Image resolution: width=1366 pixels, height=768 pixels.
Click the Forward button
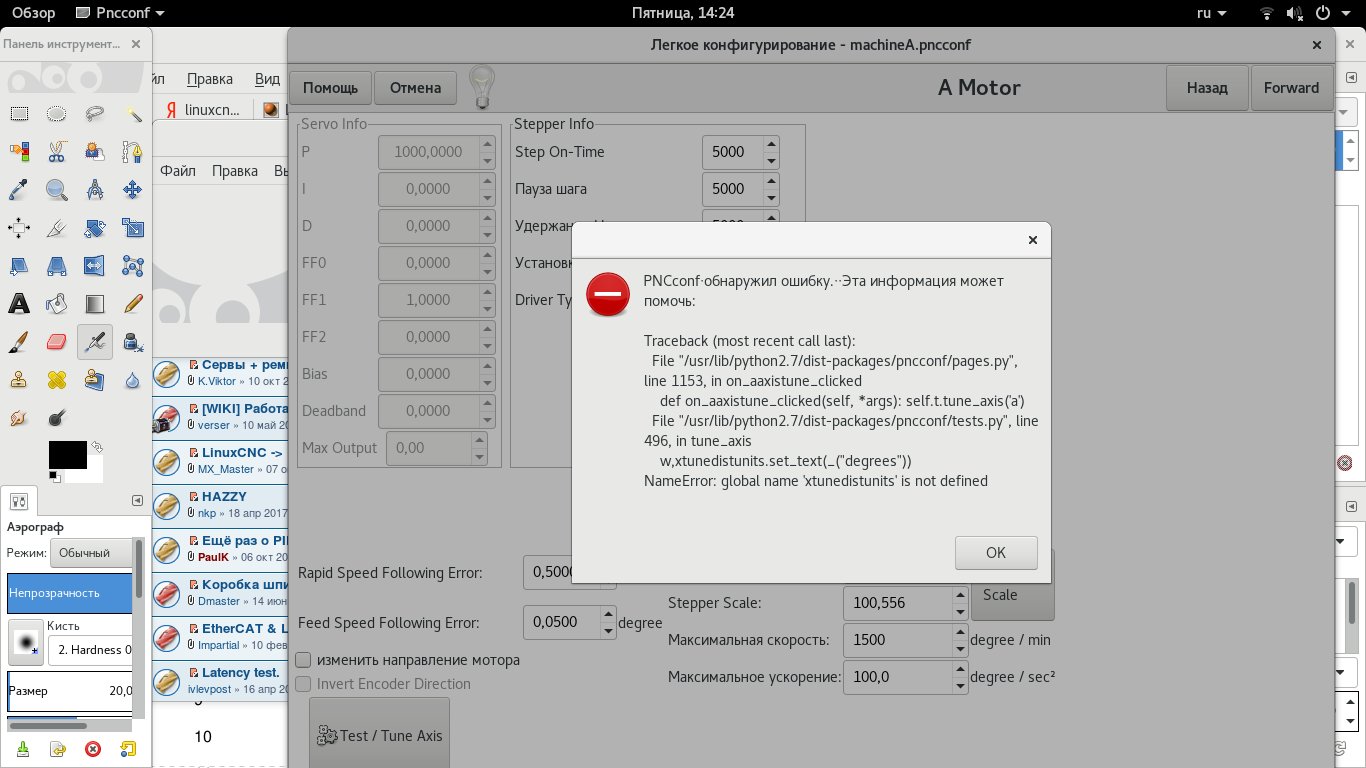pos(1291,87)
